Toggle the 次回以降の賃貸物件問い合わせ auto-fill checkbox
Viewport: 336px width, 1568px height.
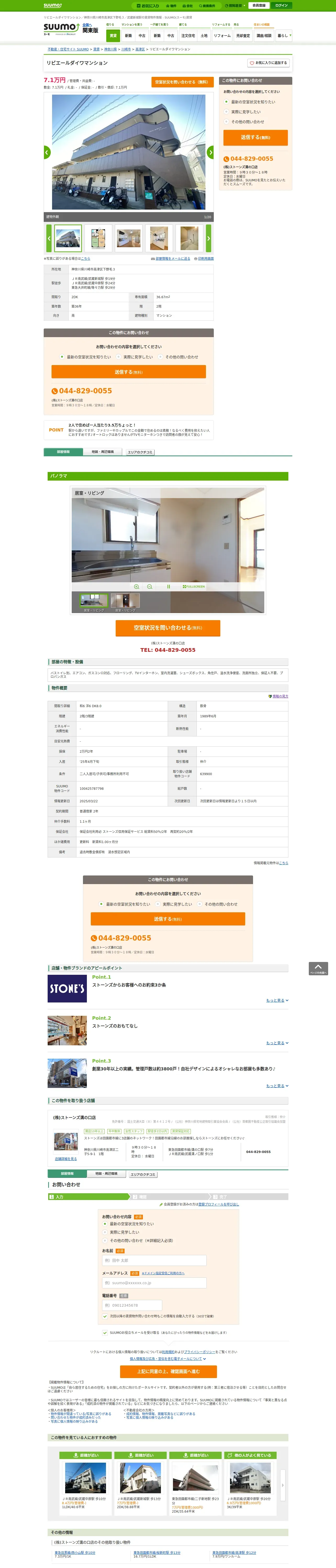(x=105, y=1317)
